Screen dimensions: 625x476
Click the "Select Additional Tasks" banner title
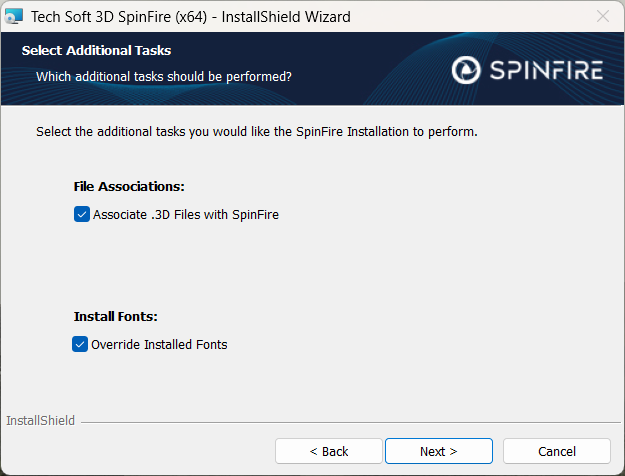96,50
